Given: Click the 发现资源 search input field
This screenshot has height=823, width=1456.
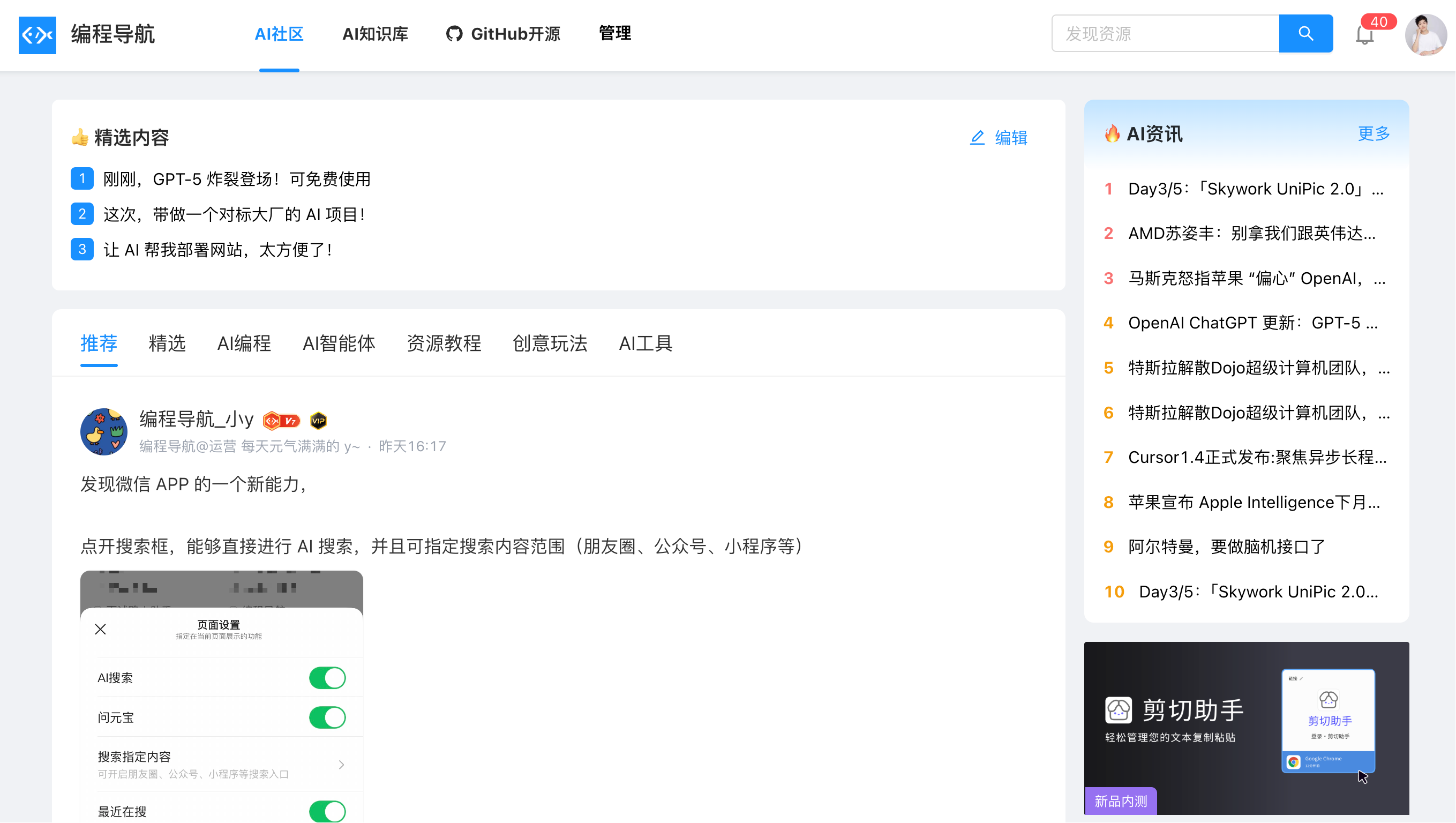Looking at the screenshot, I should click(x=1165, y=34).
